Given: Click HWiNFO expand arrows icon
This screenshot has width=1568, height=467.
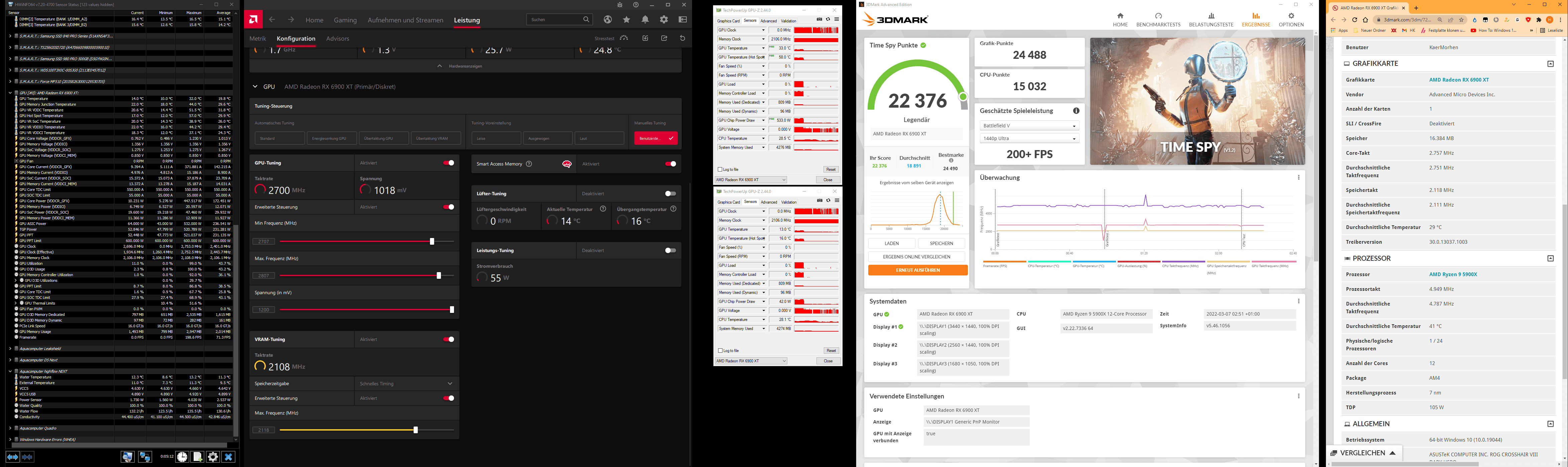Looking at the screenshot, I should tap(13, 457).
